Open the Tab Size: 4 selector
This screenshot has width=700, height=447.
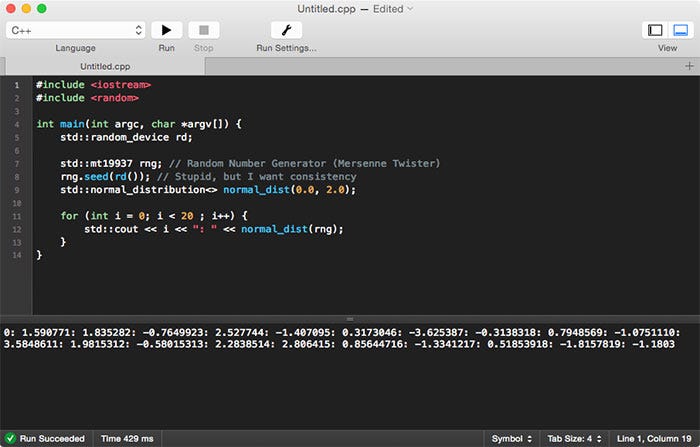(575, 439)
